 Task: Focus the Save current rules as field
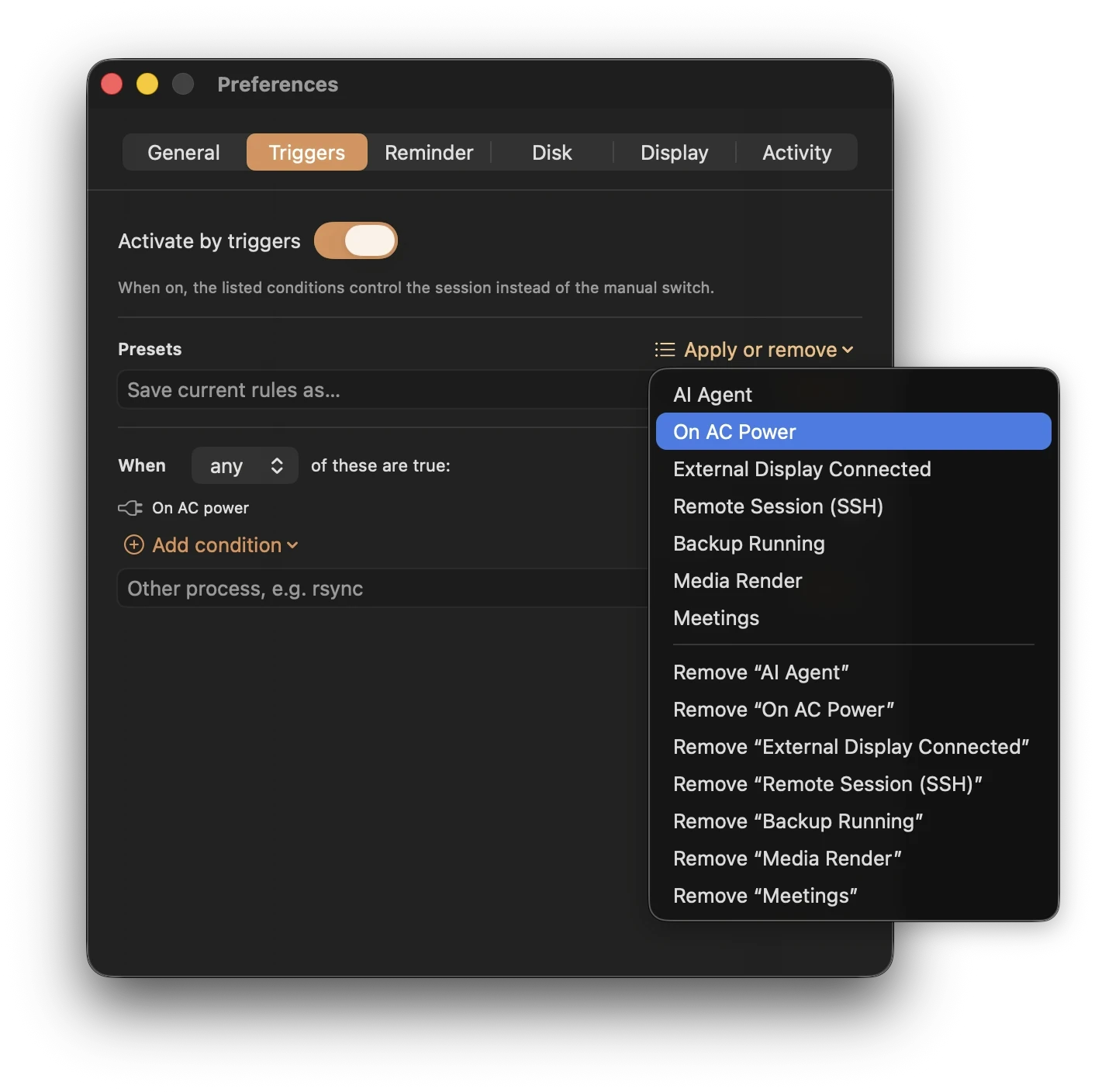(x=383, y=390)
